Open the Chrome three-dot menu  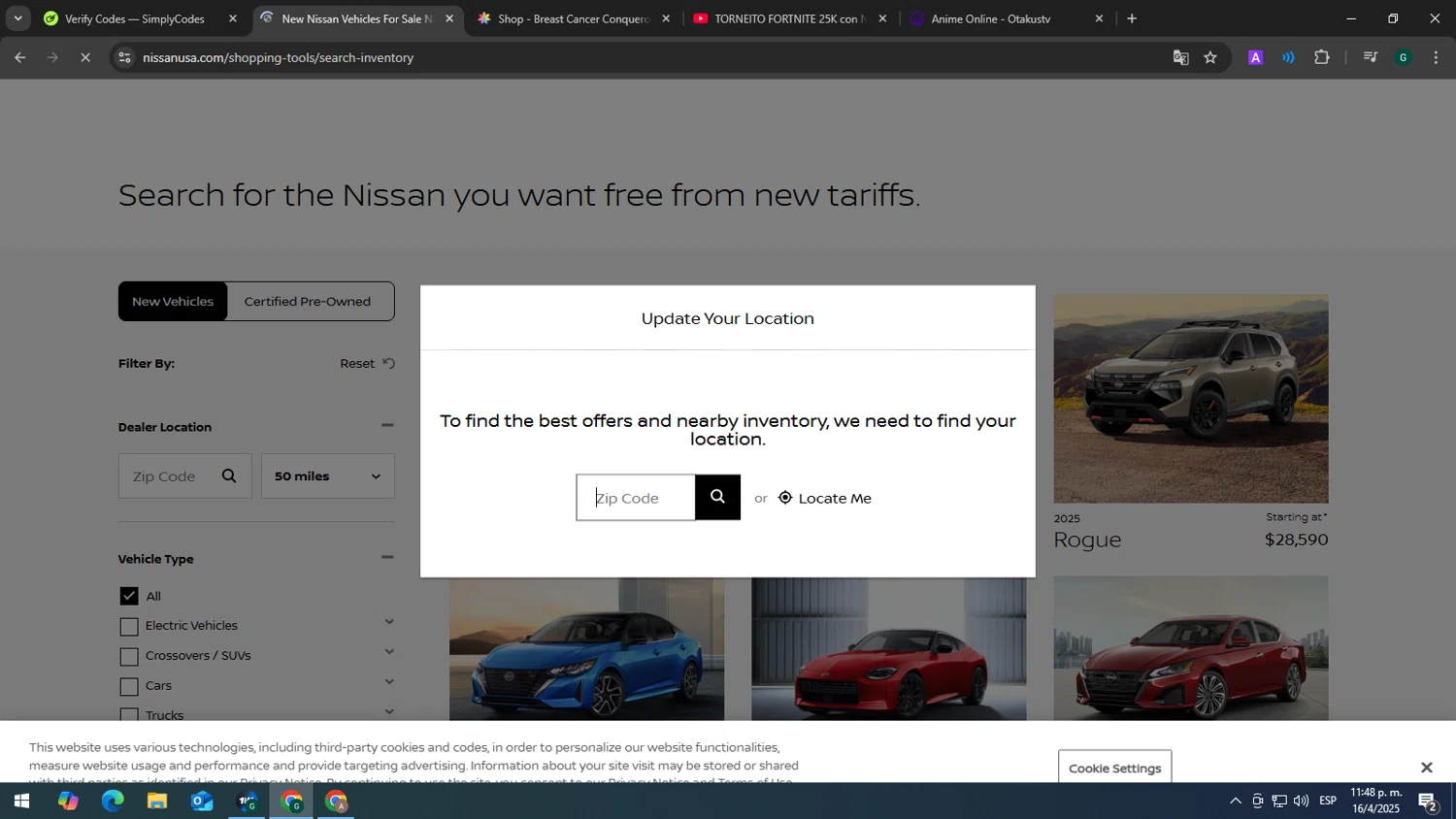(x=1436, y=57)
